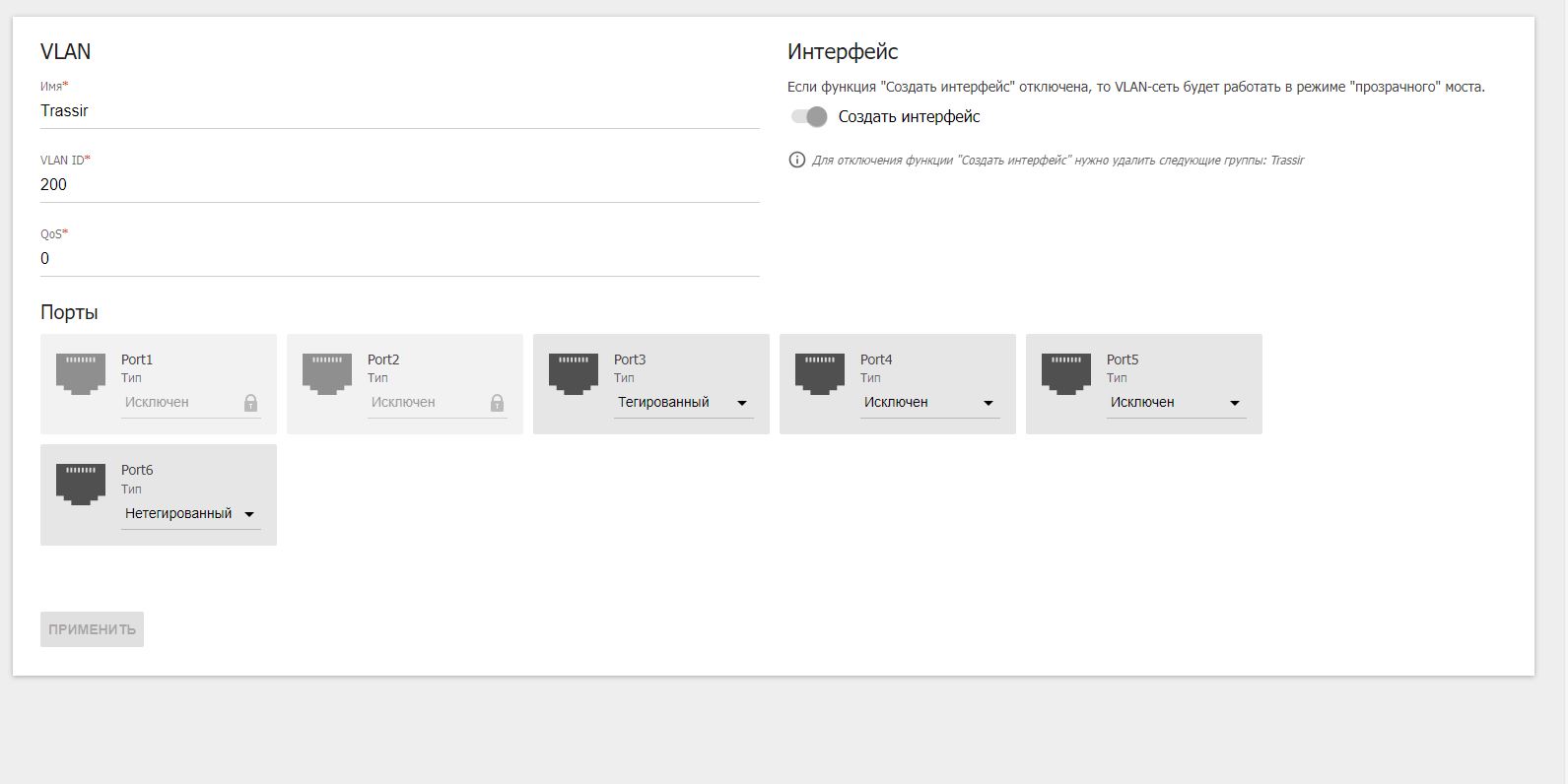
Task: Click the info icon beside the interface note
Action: (x=797, y=160)
